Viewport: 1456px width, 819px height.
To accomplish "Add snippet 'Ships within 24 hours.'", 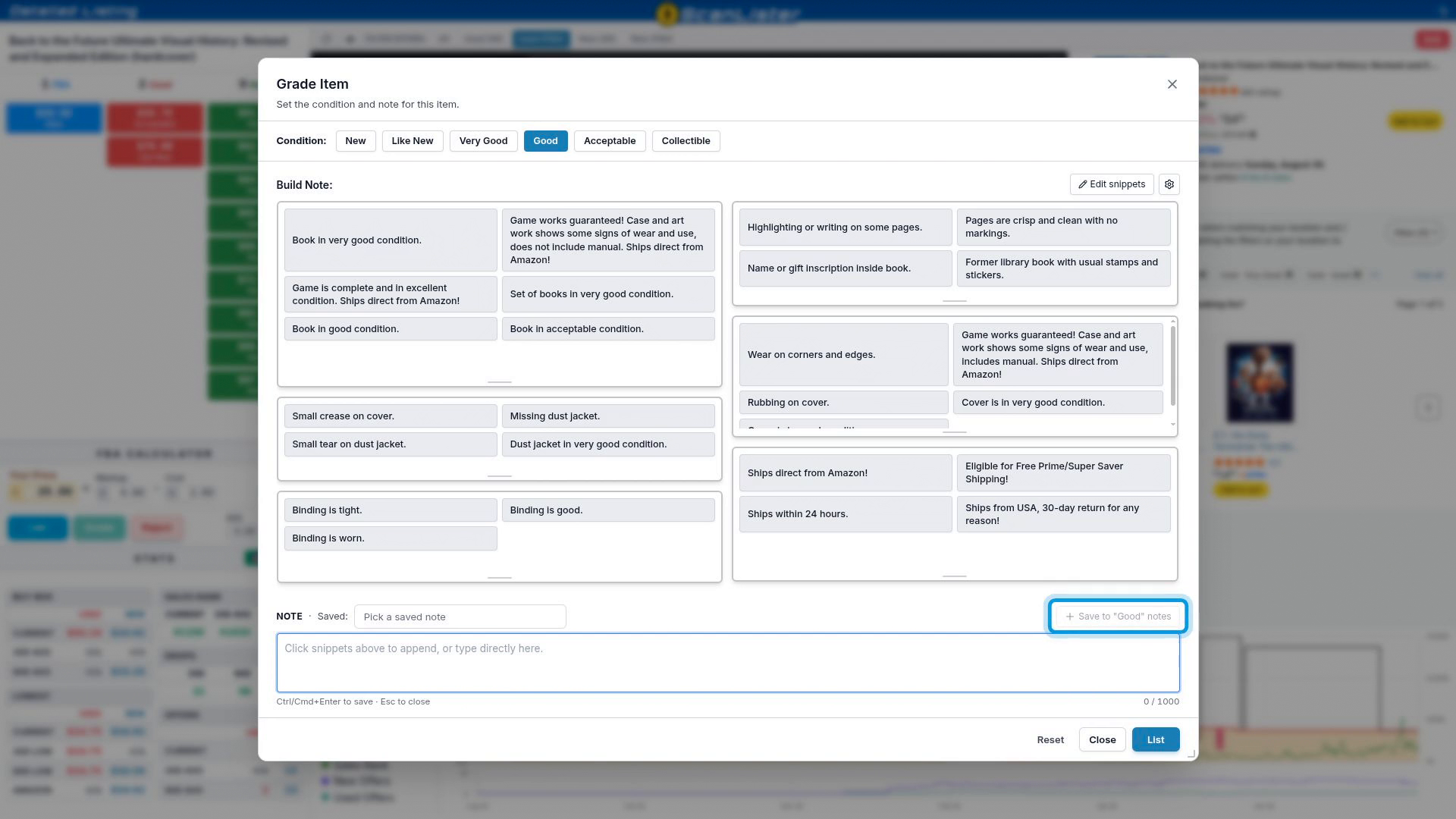I will click(x=846, y=514).
